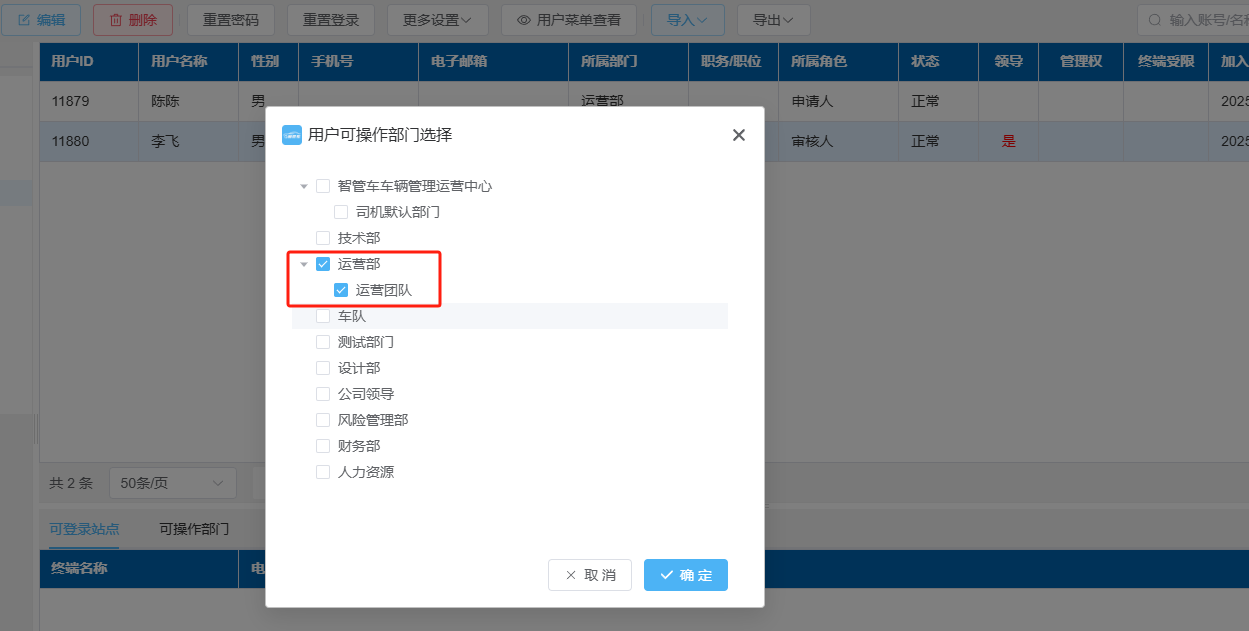Collapse the 智管车车辆管理运营中心 tree node
1249x631 pixels.
(304, 186)
